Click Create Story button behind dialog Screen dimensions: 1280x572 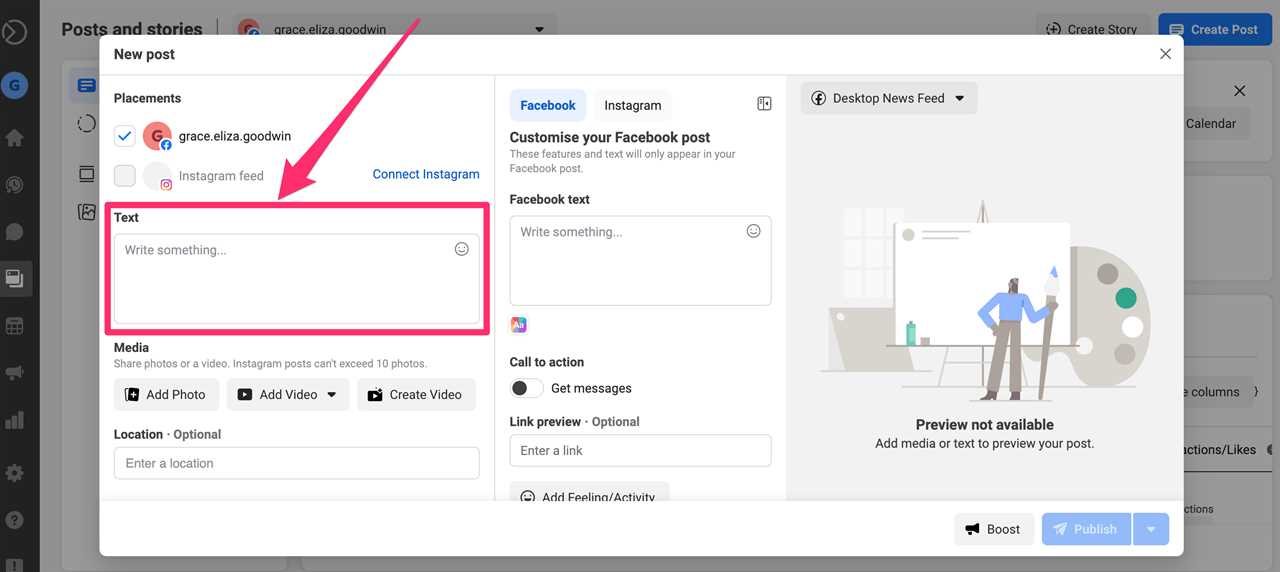[1092, 29]
